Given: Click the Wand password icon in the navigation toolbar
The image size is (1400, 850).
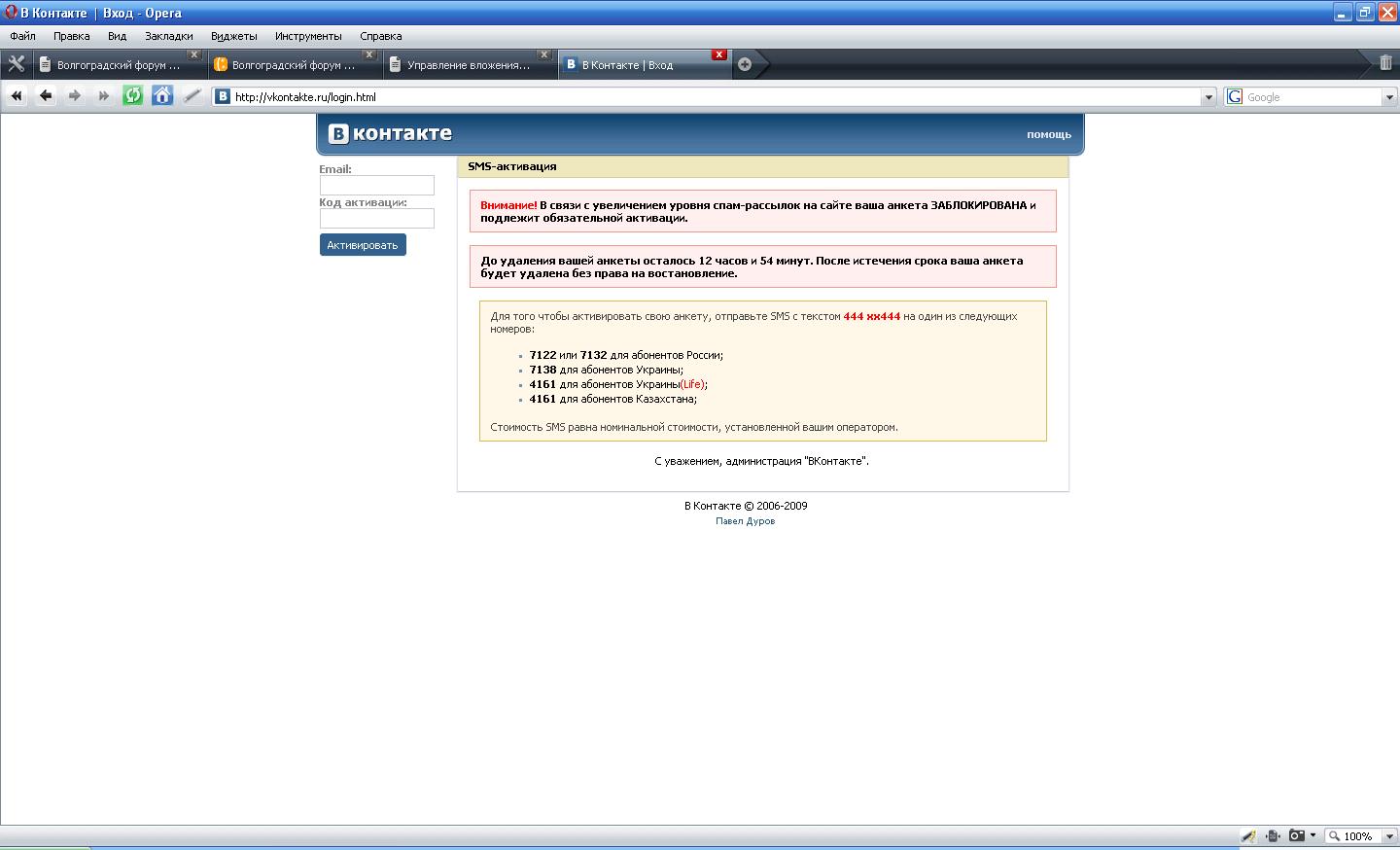Looking at the screenshot, I should pos(192,96).
